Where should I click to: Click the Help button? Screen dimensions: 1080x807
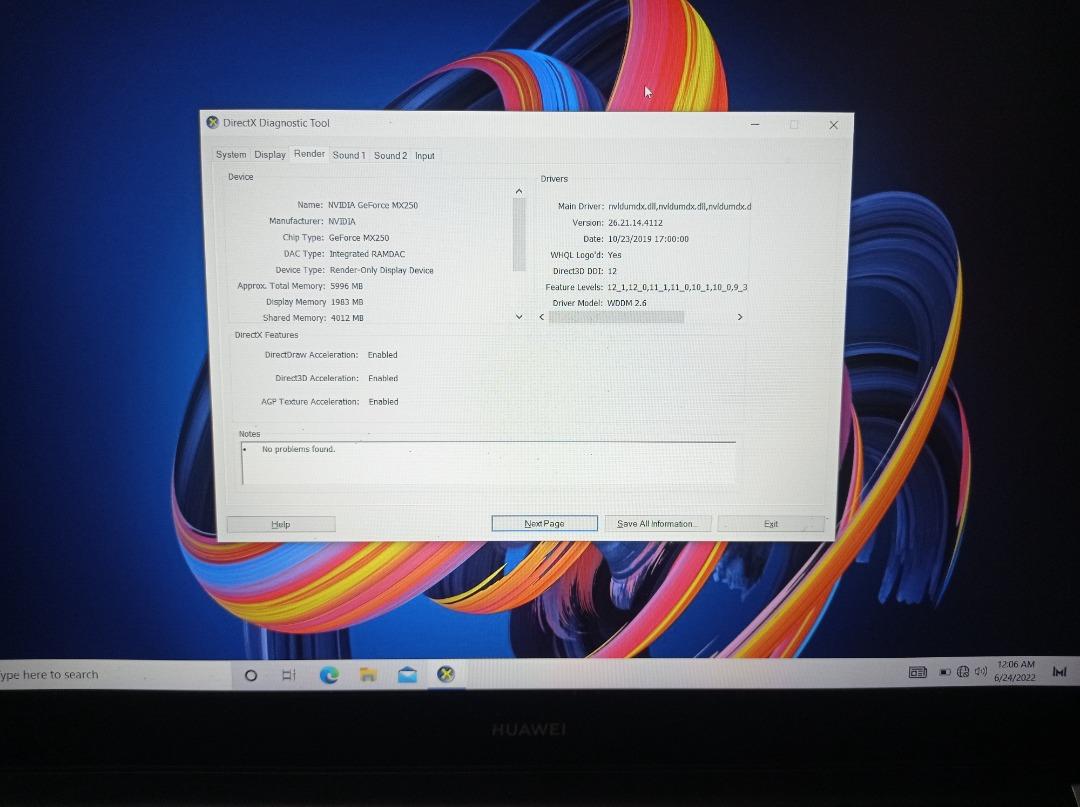point(280,525)
